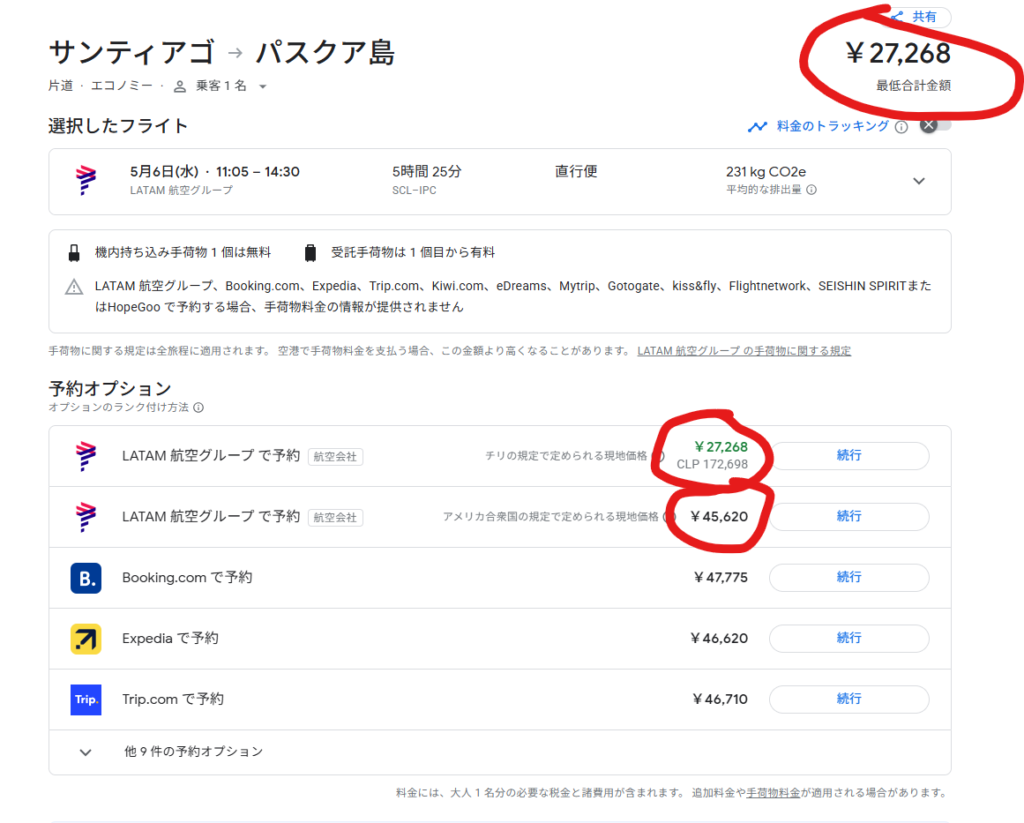Screen dimensions: 1024x823
Task: Open the 手荷物料金 link in footer note
Action: 772,793
